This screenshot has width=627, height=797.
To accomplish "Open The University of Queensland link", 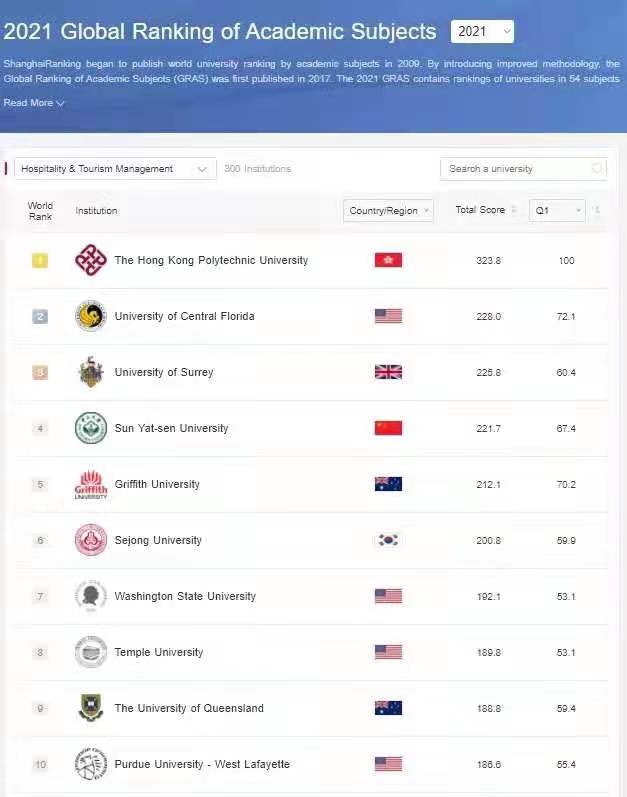I will (189, 708).
